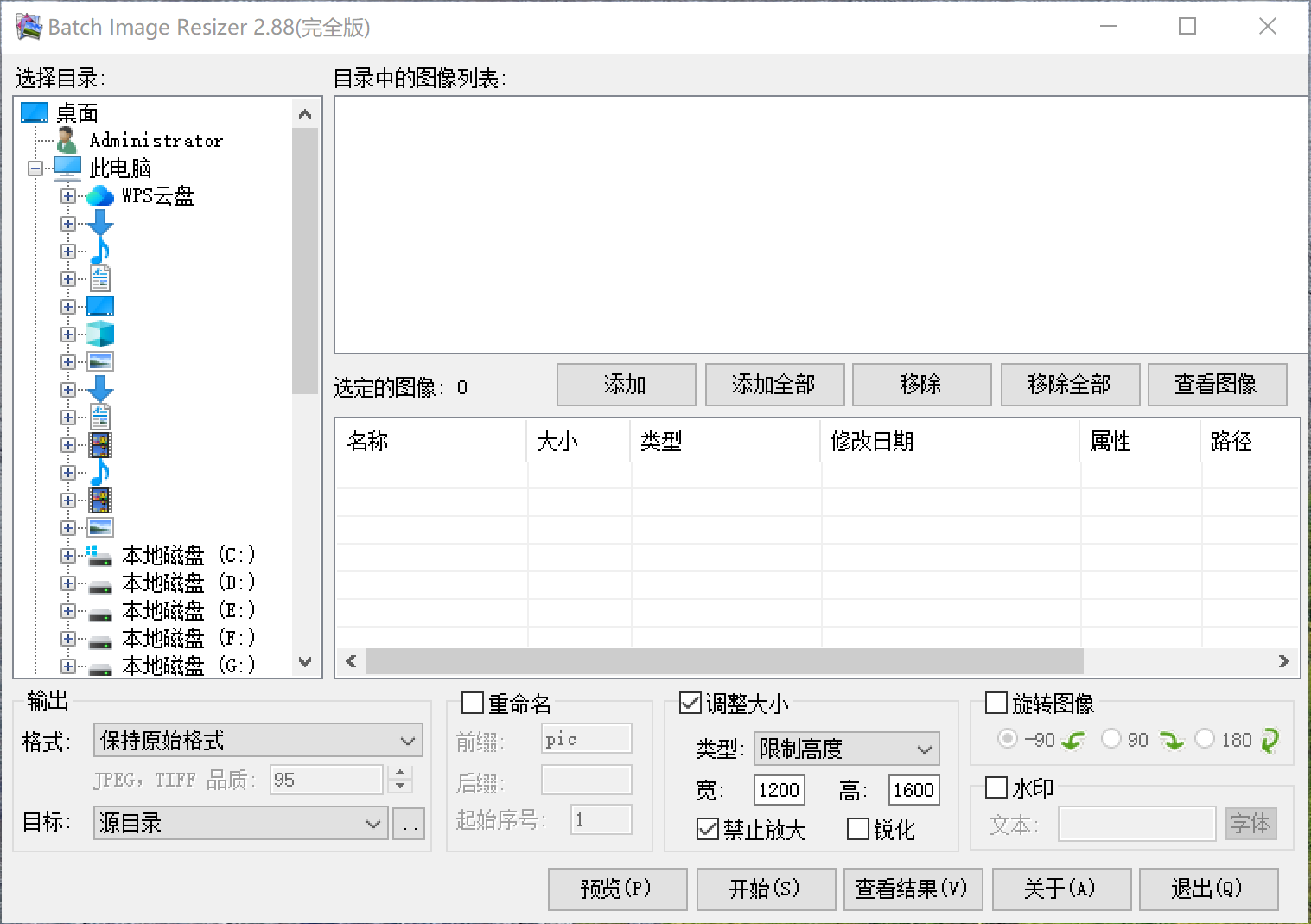This screenshot has height=924, width=1311.
Task: Collapse the 此电脑 tree node
Action: 35,169
